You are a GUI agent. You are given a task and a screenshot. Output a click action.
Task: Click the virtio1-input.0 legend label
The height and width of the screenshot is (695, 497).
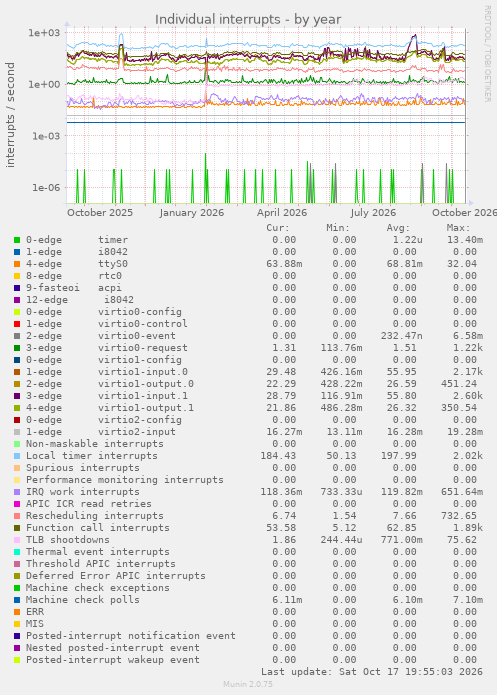[x=143, y=372]
